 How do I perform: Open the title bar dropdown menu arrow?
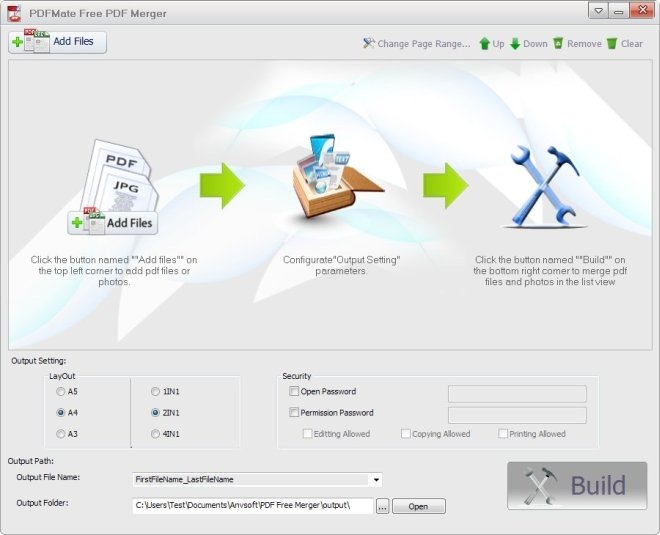pos(599,11)
